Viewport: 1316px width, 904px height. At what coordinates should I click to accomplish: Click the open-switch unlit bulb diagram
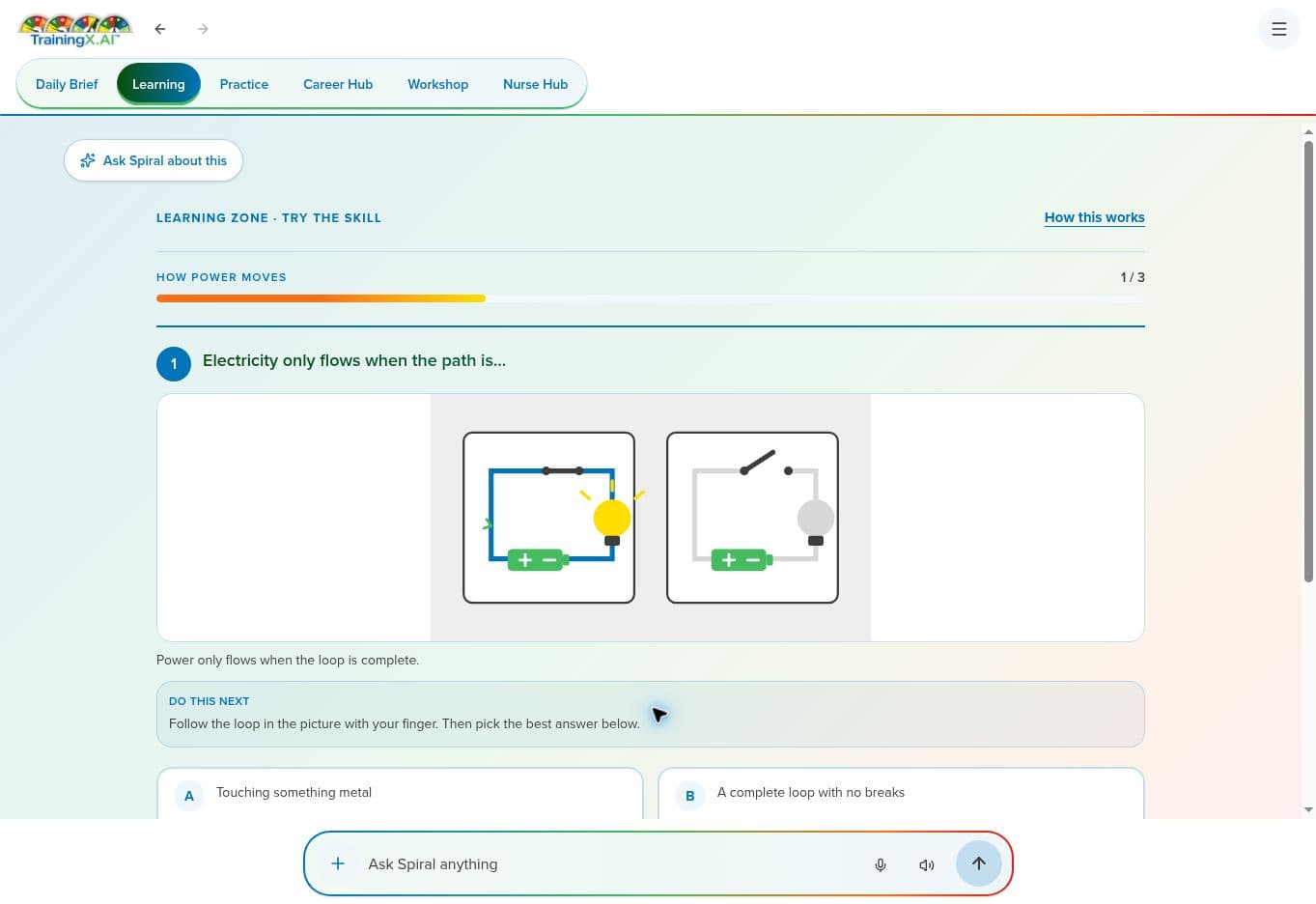[x=752, y=518]
